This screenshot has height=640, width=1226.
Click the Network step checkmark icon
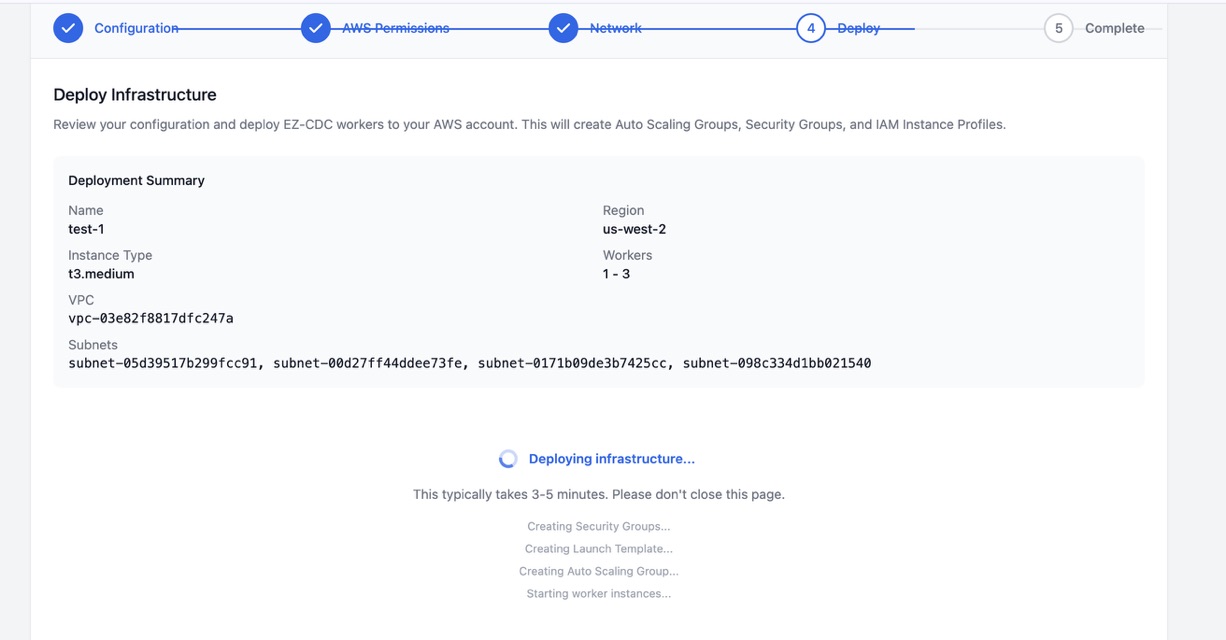[563, 27]
